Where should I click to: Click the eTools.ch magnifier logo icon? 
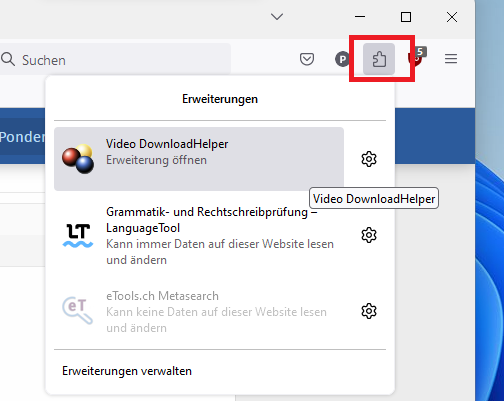78,311
